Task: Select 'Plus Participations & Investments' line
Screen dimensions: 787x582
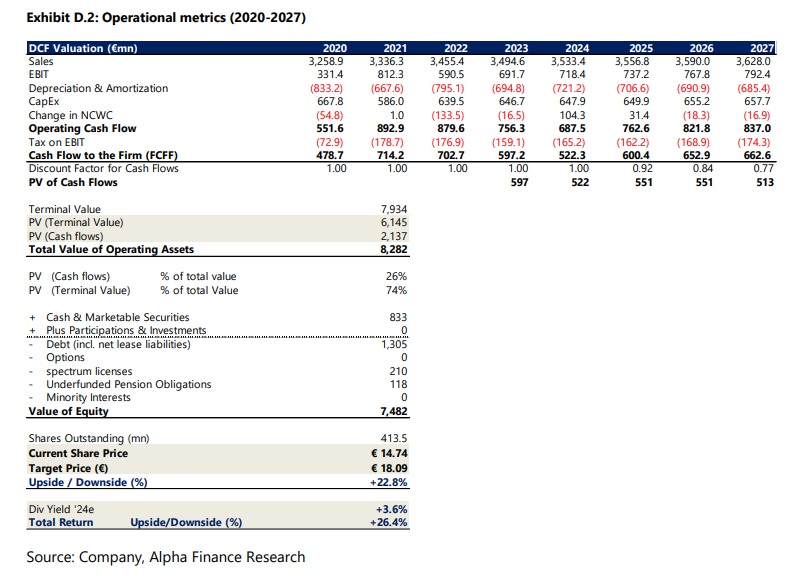Action: [x=126, y=331]
